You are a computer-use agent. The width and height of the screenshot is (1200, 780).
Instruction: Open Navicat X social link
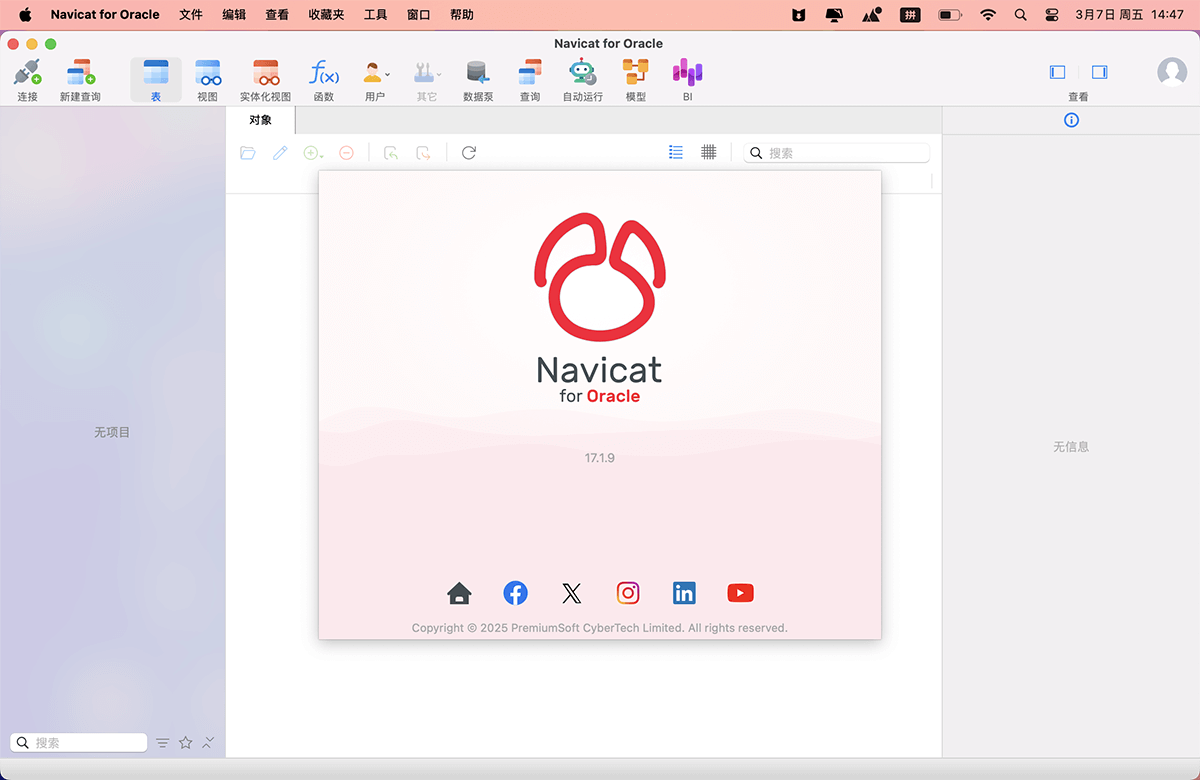pos(571,594)
